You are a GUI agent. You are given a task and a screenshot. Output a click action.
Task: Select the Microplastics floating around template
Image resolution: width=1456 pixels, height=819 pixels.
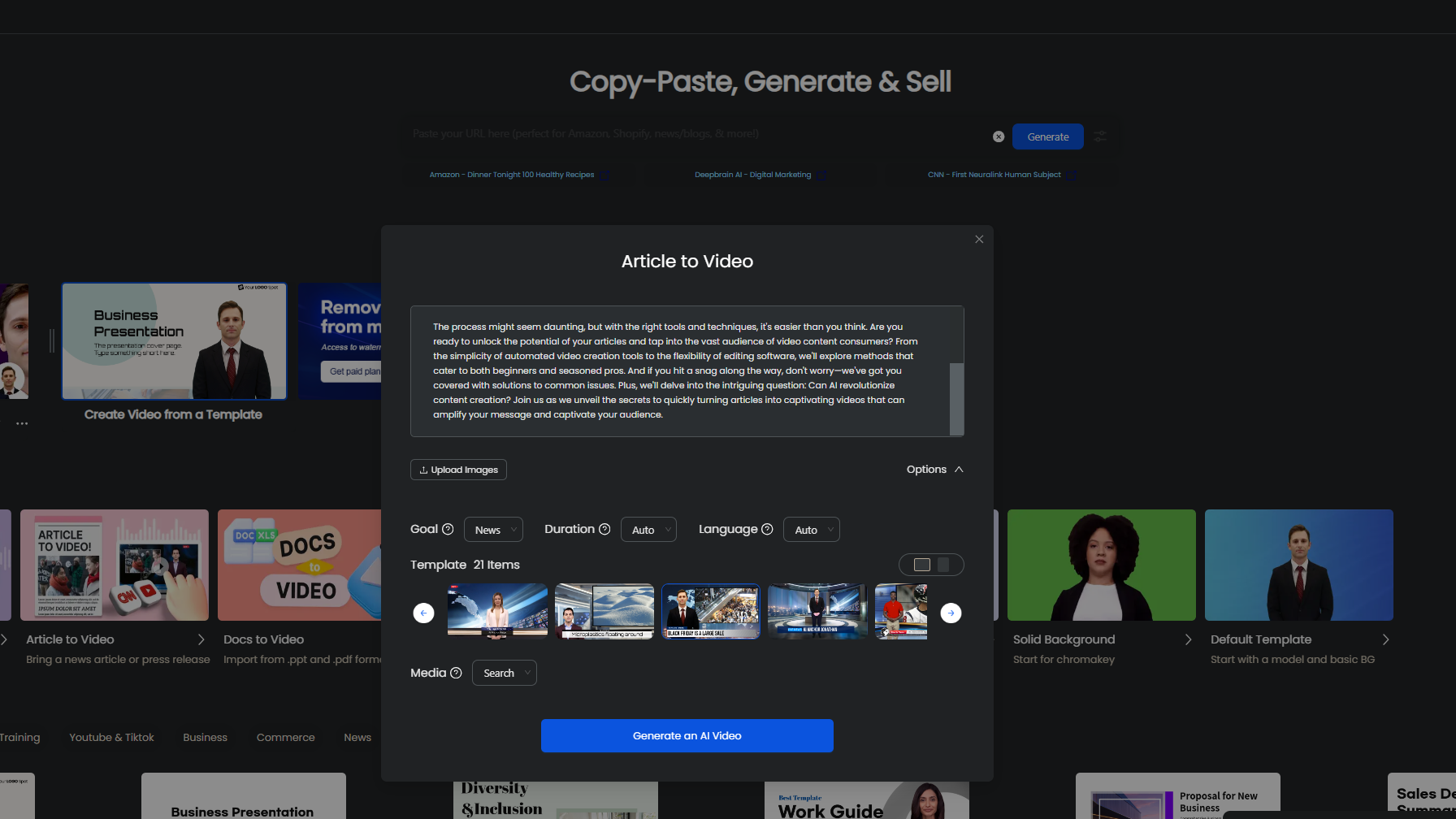[x=604, y=611]
